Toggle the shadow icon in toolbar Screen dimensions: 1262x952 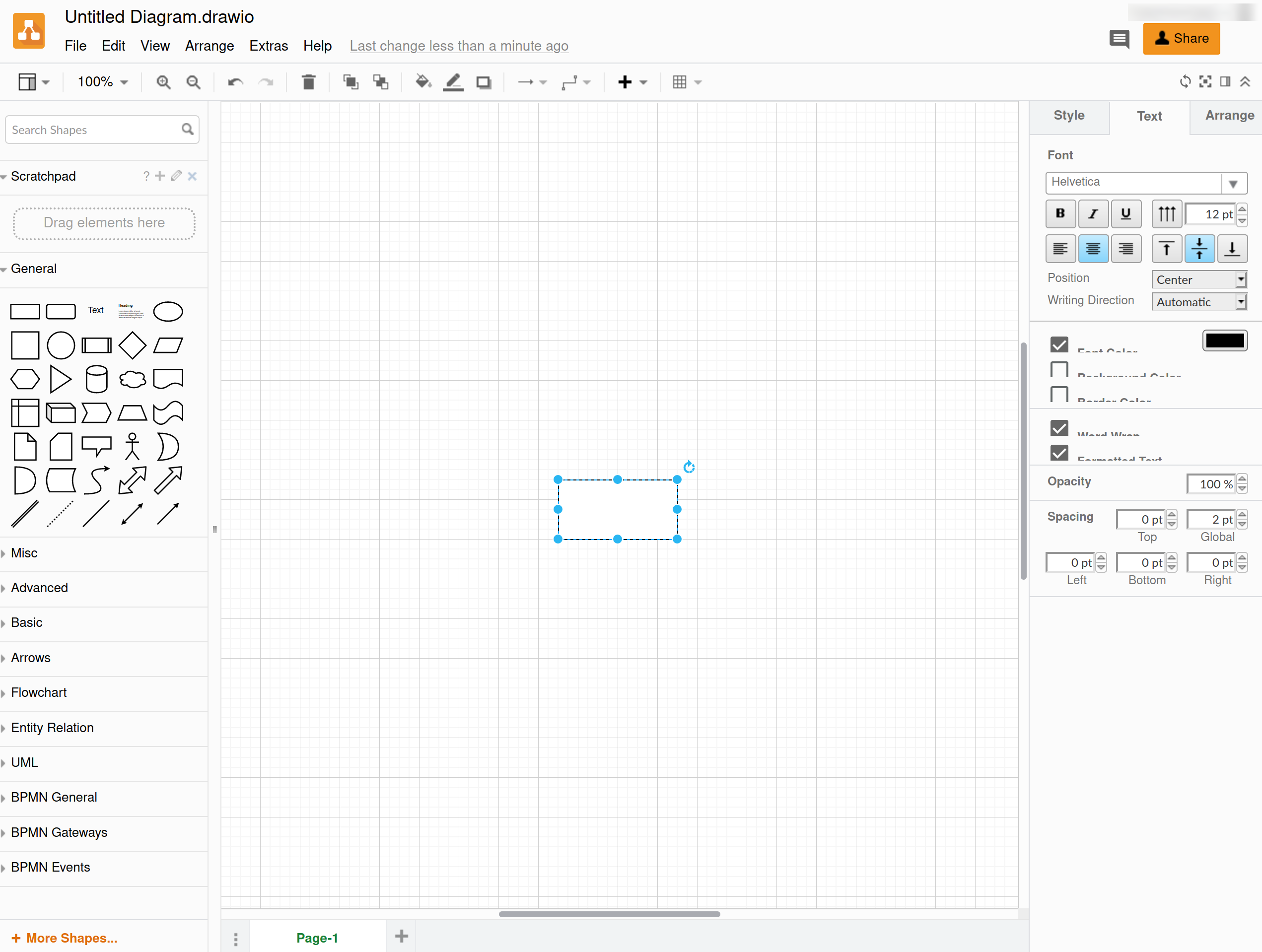point(484,83)
